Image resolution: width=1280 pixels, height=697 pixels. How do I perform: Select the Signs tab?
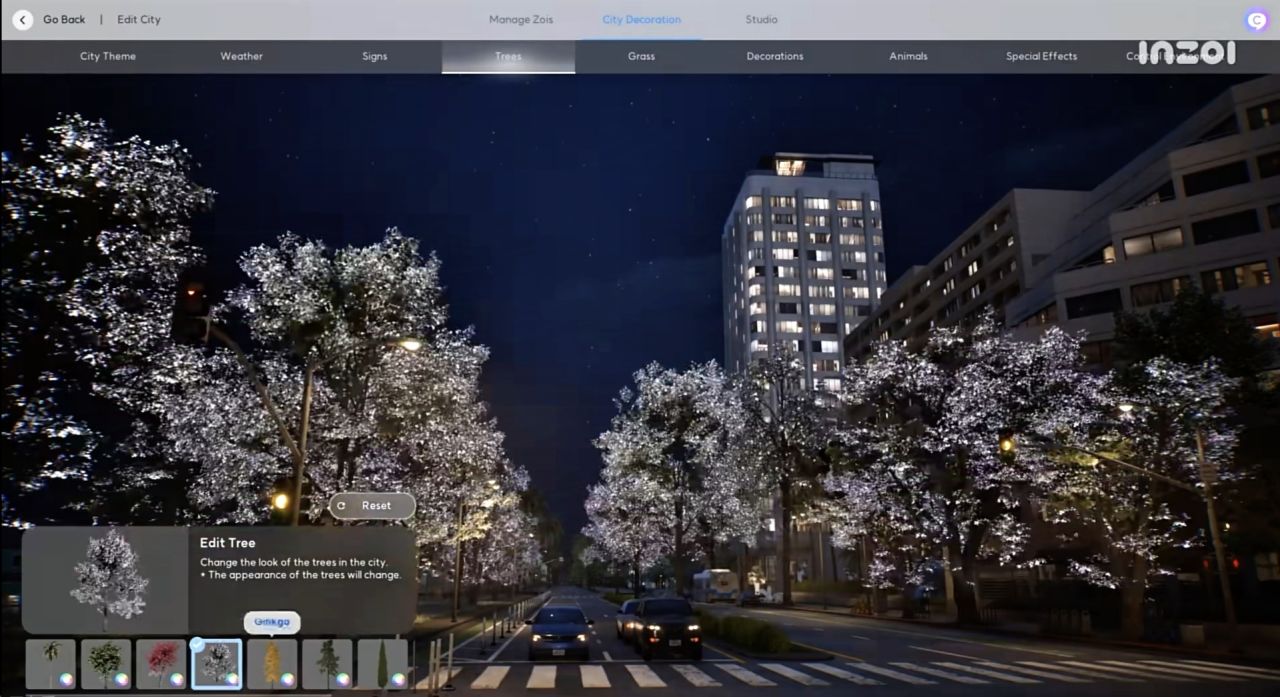(375, 56)
